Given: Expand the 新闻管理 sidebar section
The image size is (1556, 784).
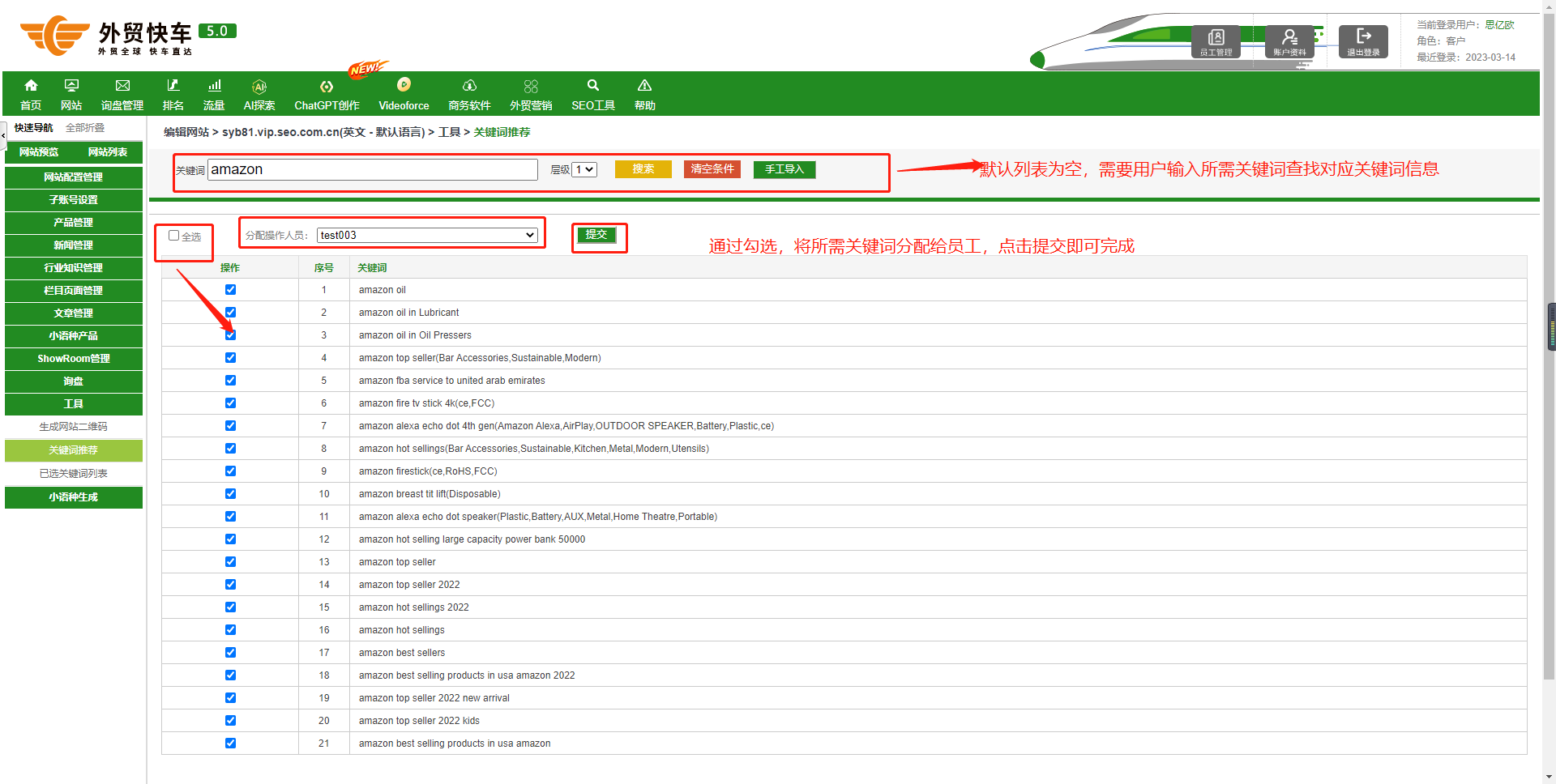Looking at the screenshot, I should [74, 245].
